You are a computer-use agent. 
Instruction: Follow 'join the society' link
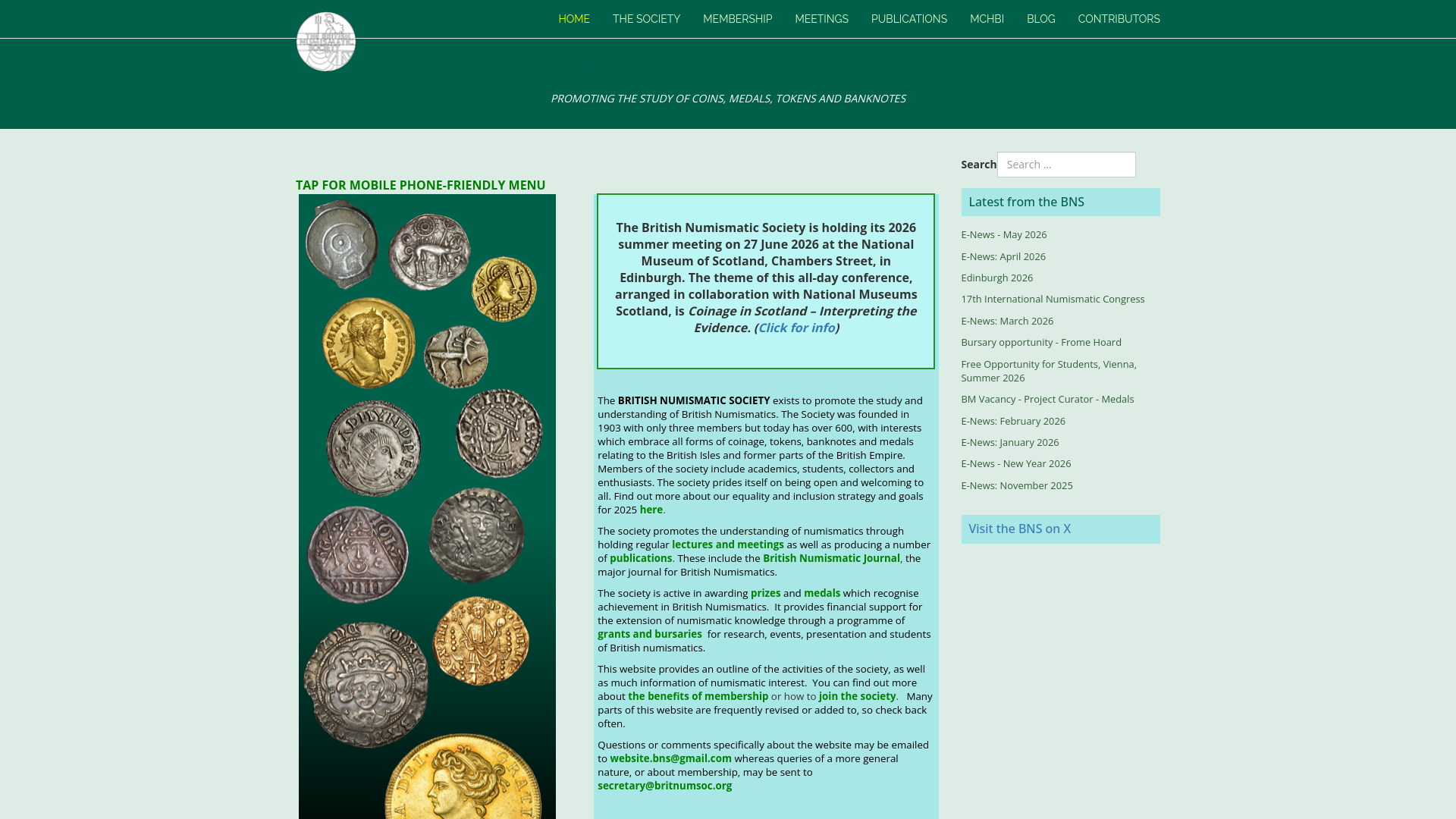[x=857, y=696]
